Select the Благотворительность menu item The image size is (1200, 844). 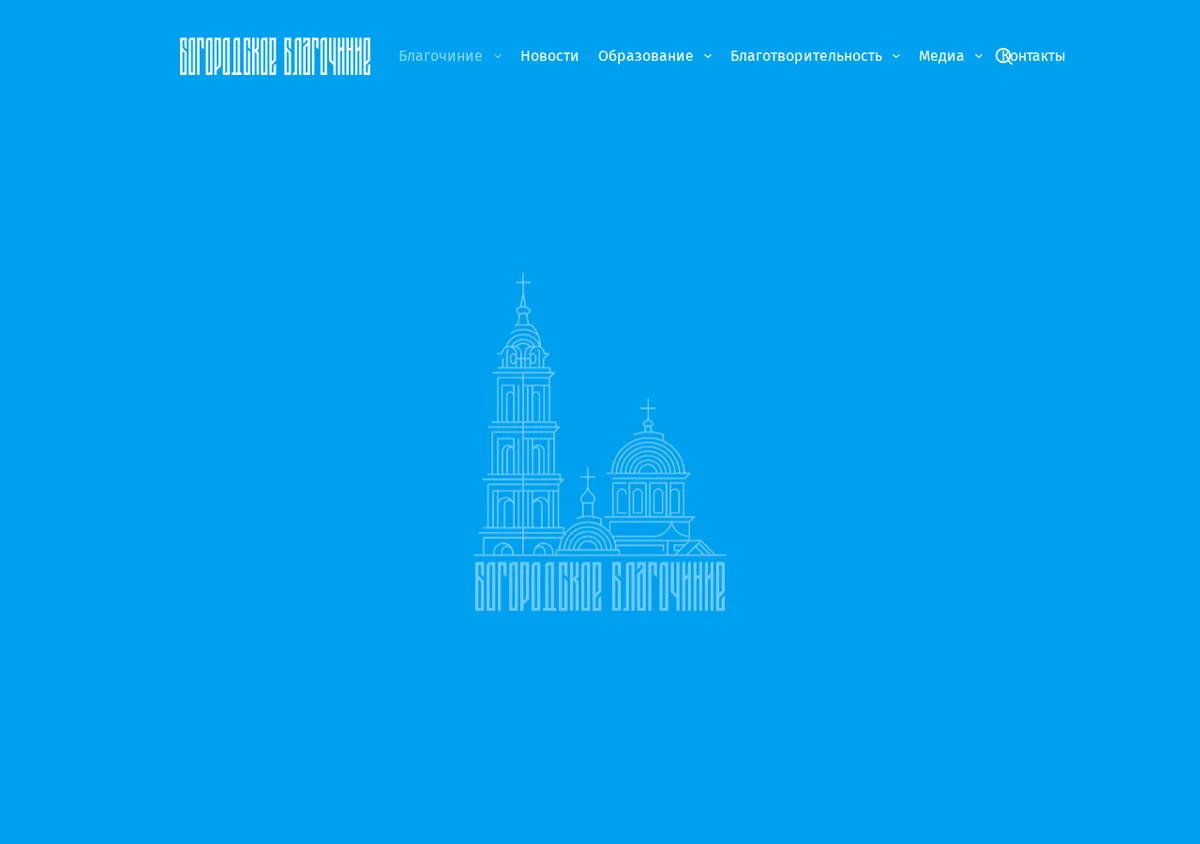point(806,56)
